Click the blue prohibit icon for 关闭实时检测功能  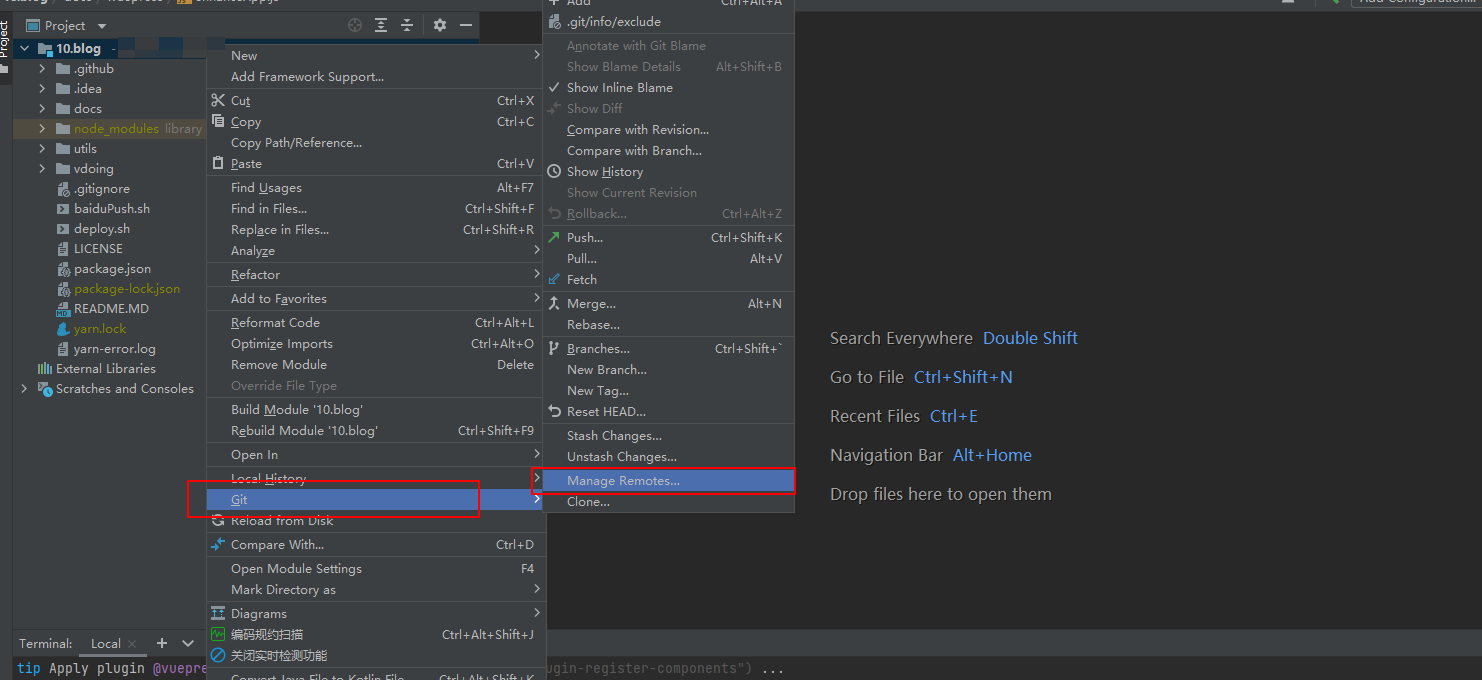tap(218, 655)
